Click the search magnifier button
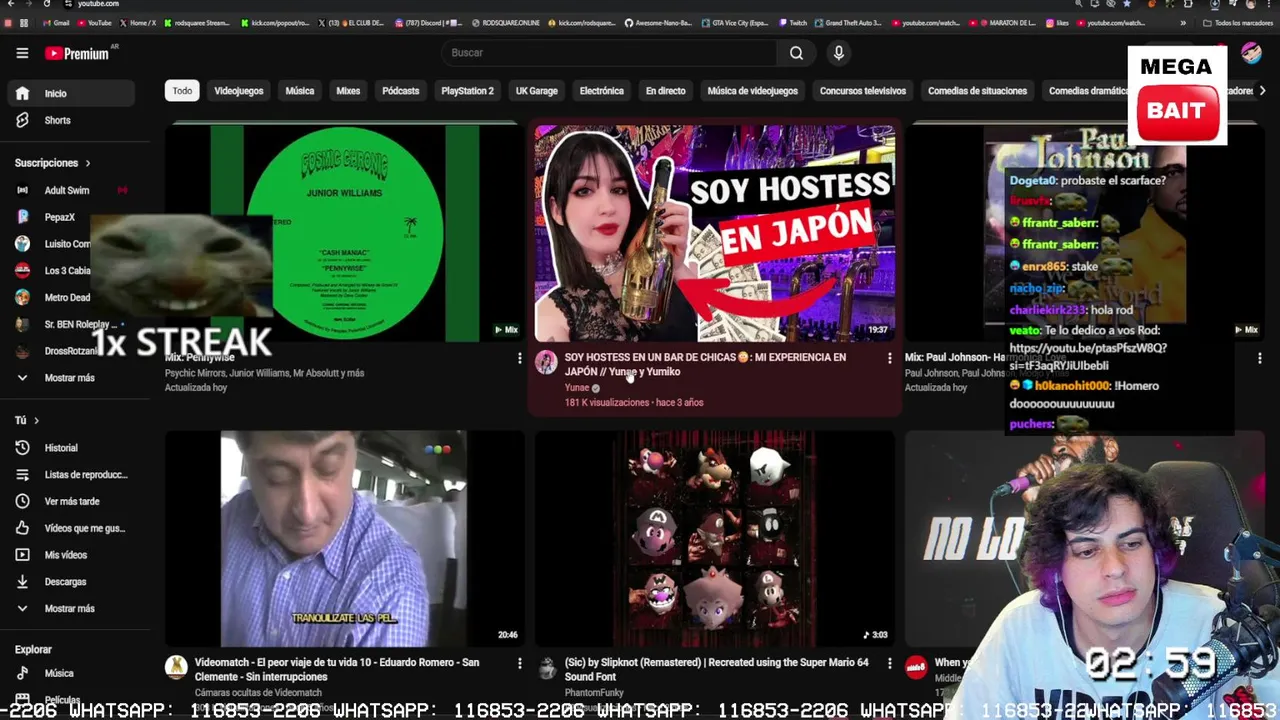This screenshot has width=1280, height=720. [x=796, y=53]
